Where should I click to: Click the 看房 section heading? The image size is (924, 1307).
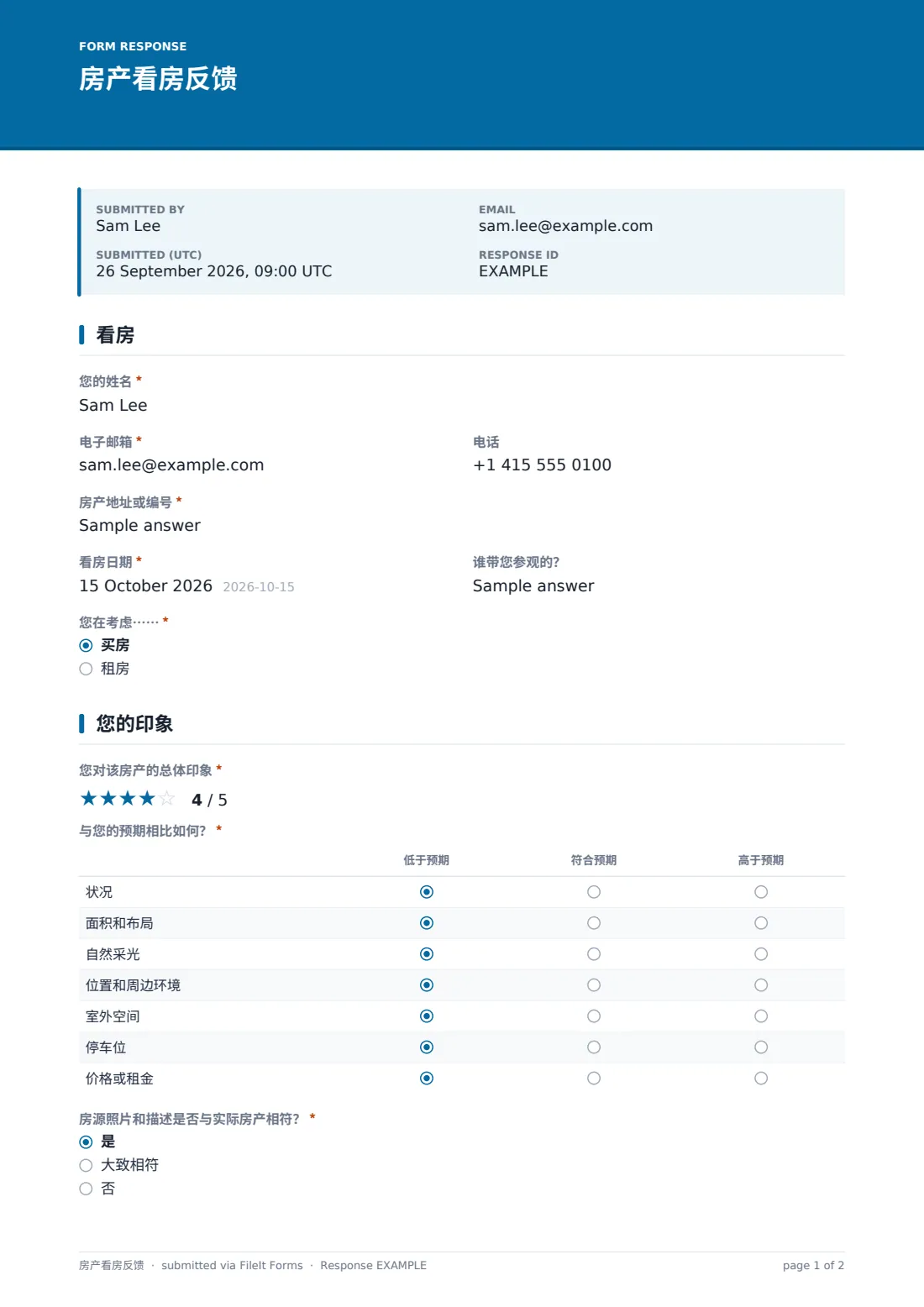[x=115, y=335]
